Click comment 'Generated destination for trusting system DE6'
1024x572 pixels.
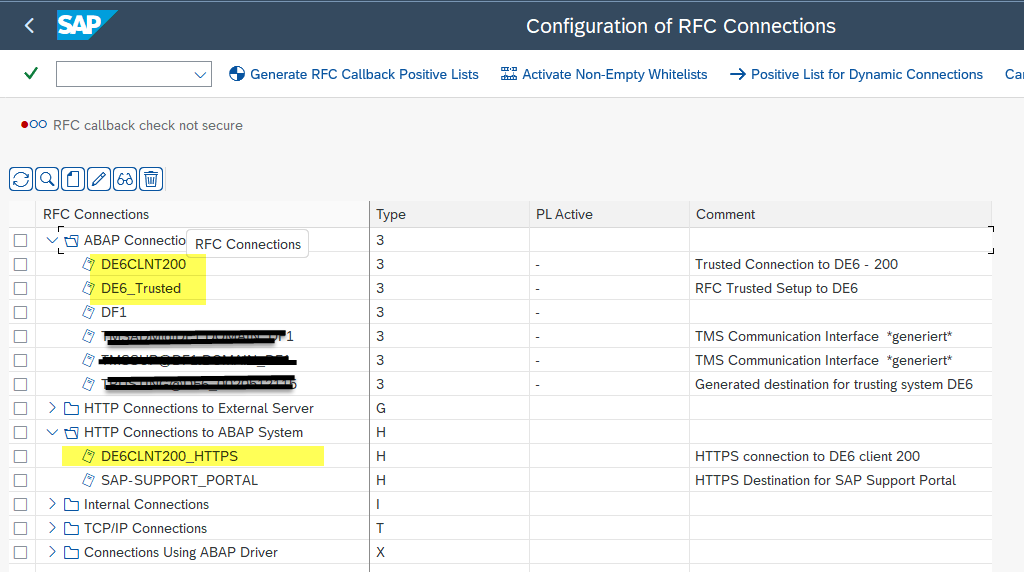pos(834,385)
